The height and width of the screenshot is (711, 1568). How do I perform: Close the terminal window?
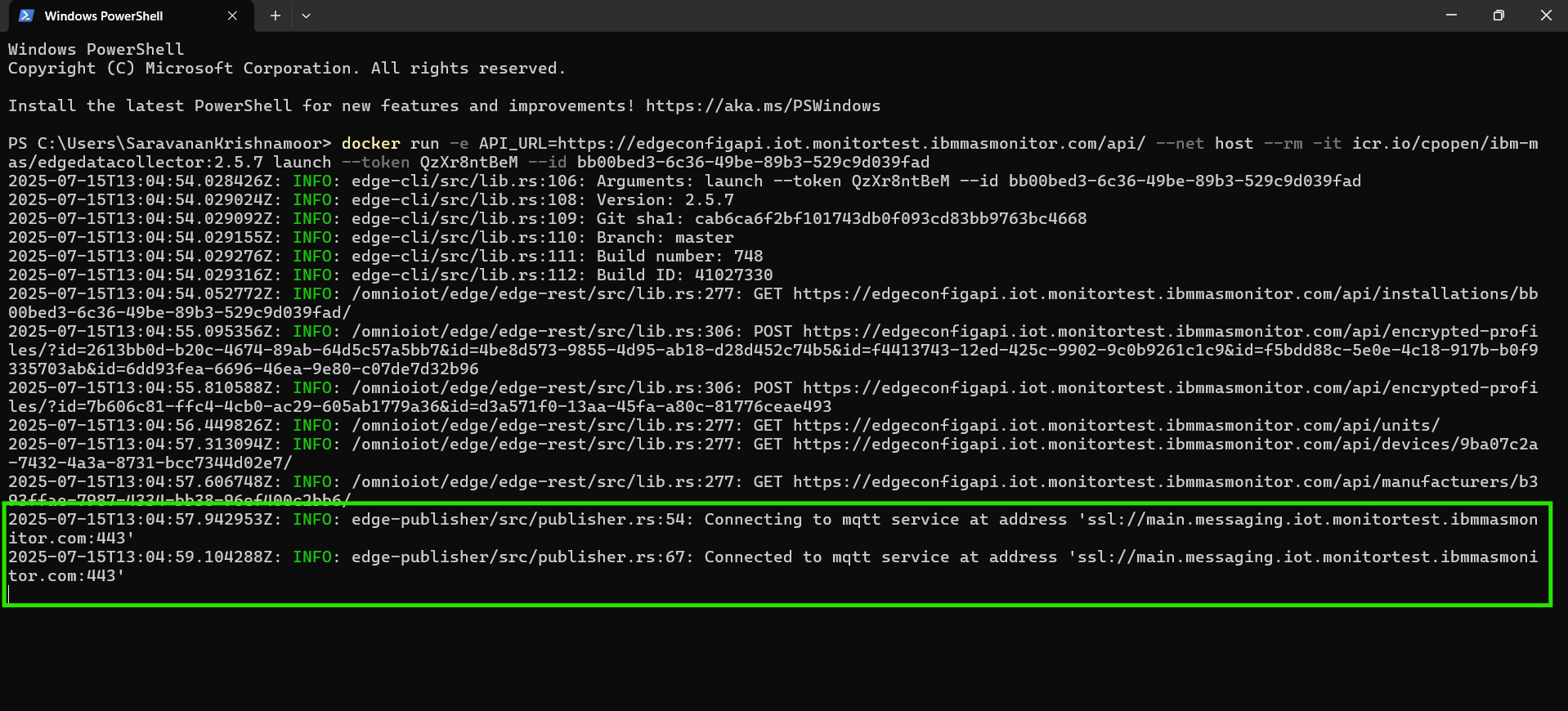(1546, 15)
